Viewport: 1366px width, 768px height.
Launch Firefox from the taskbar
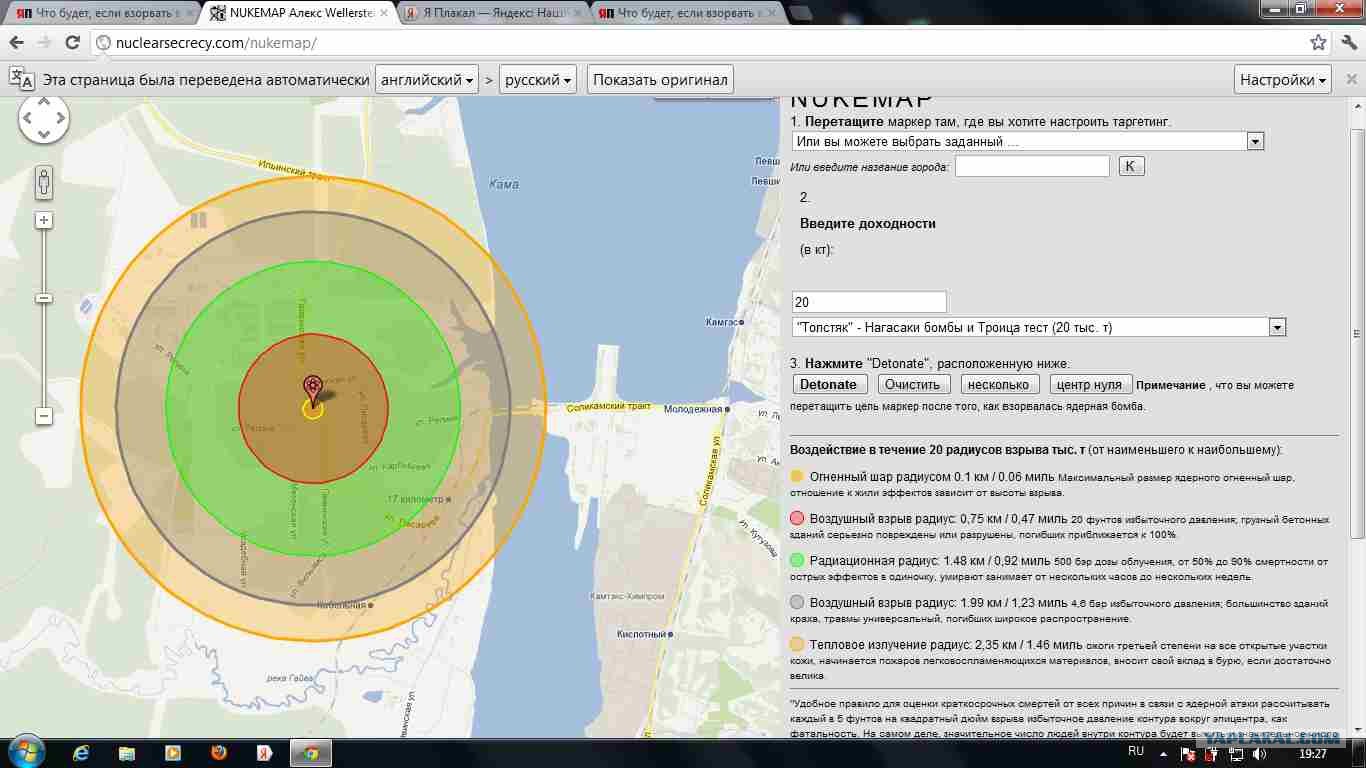click(219, 753)
